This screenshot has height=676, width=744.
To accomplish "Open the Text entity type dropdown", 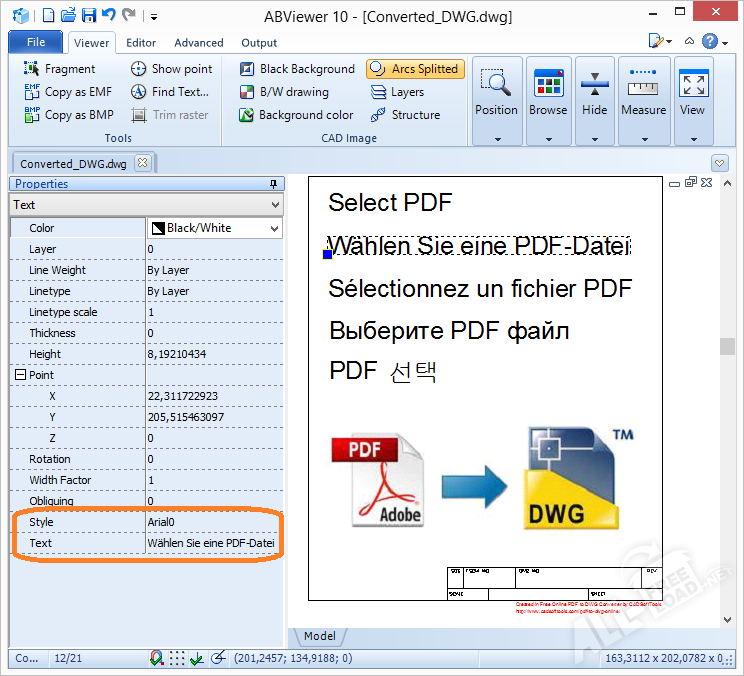I will point(276,204).
